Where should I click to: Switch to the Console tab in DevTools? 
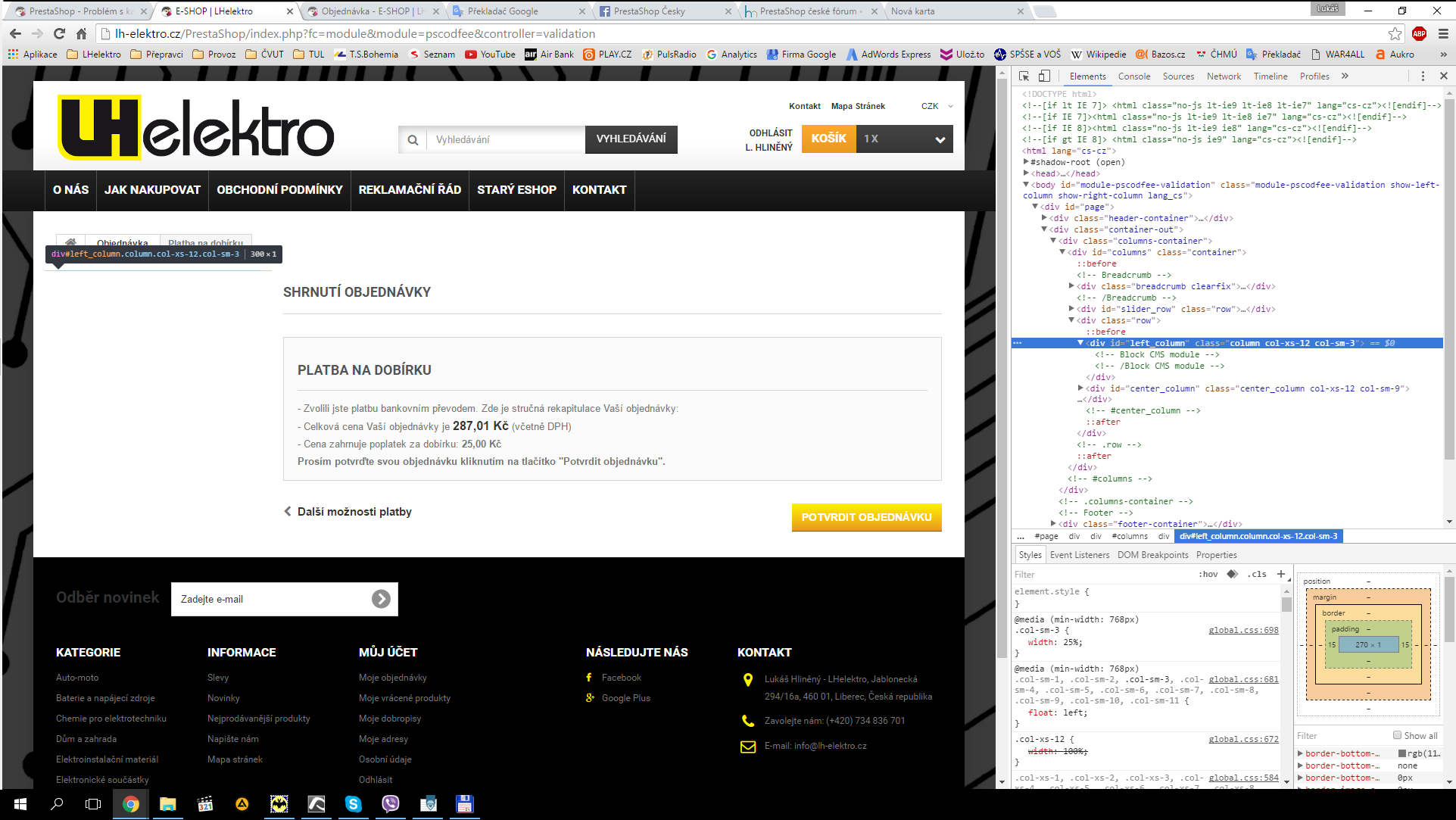1133,76
